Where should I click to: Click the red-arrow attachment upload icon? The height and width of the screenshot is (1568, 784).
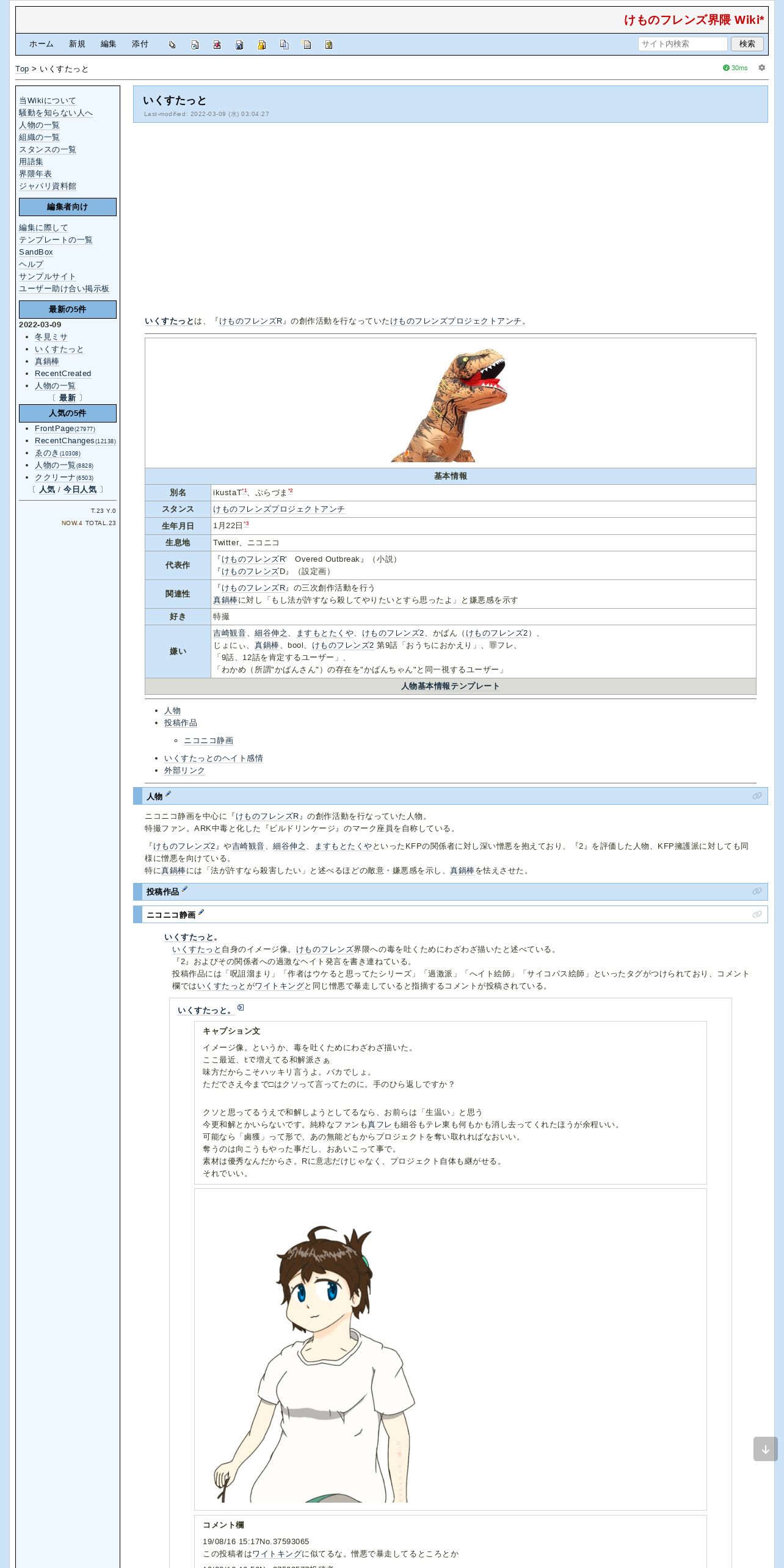coord(217,45)
